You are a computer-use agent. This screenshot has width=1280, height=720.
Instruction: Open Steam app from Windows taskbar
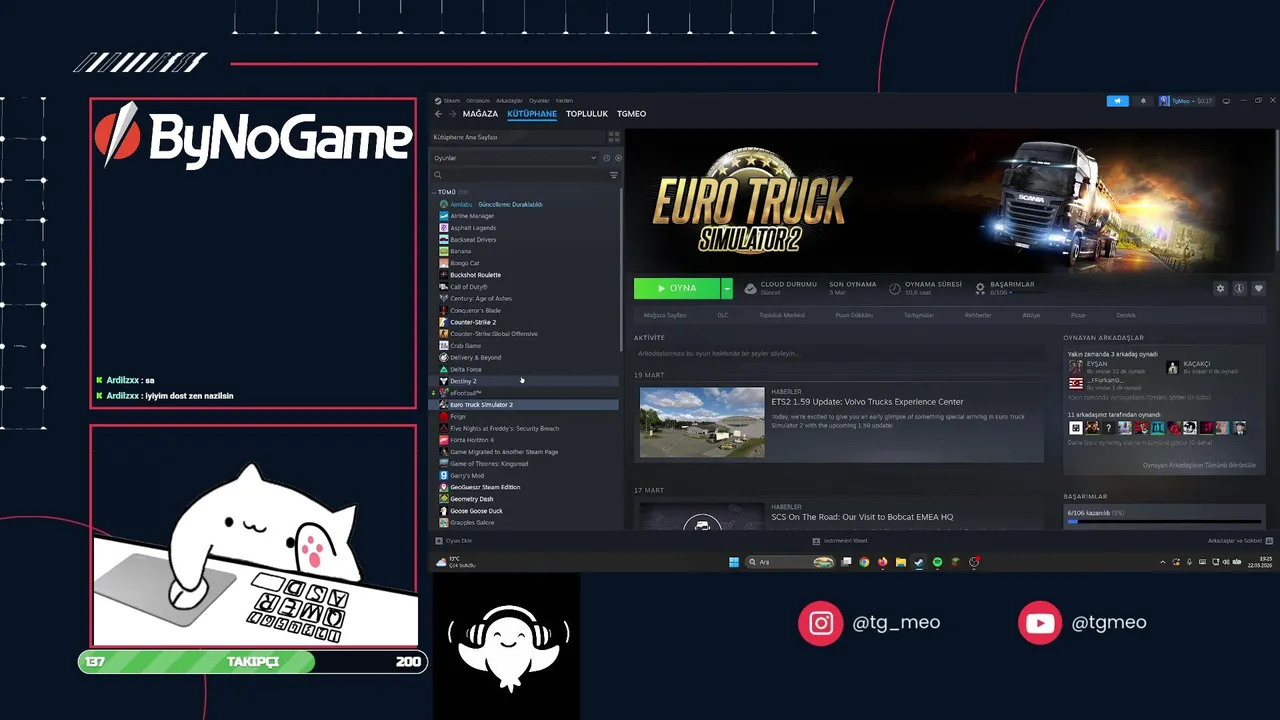pos(919,562)
